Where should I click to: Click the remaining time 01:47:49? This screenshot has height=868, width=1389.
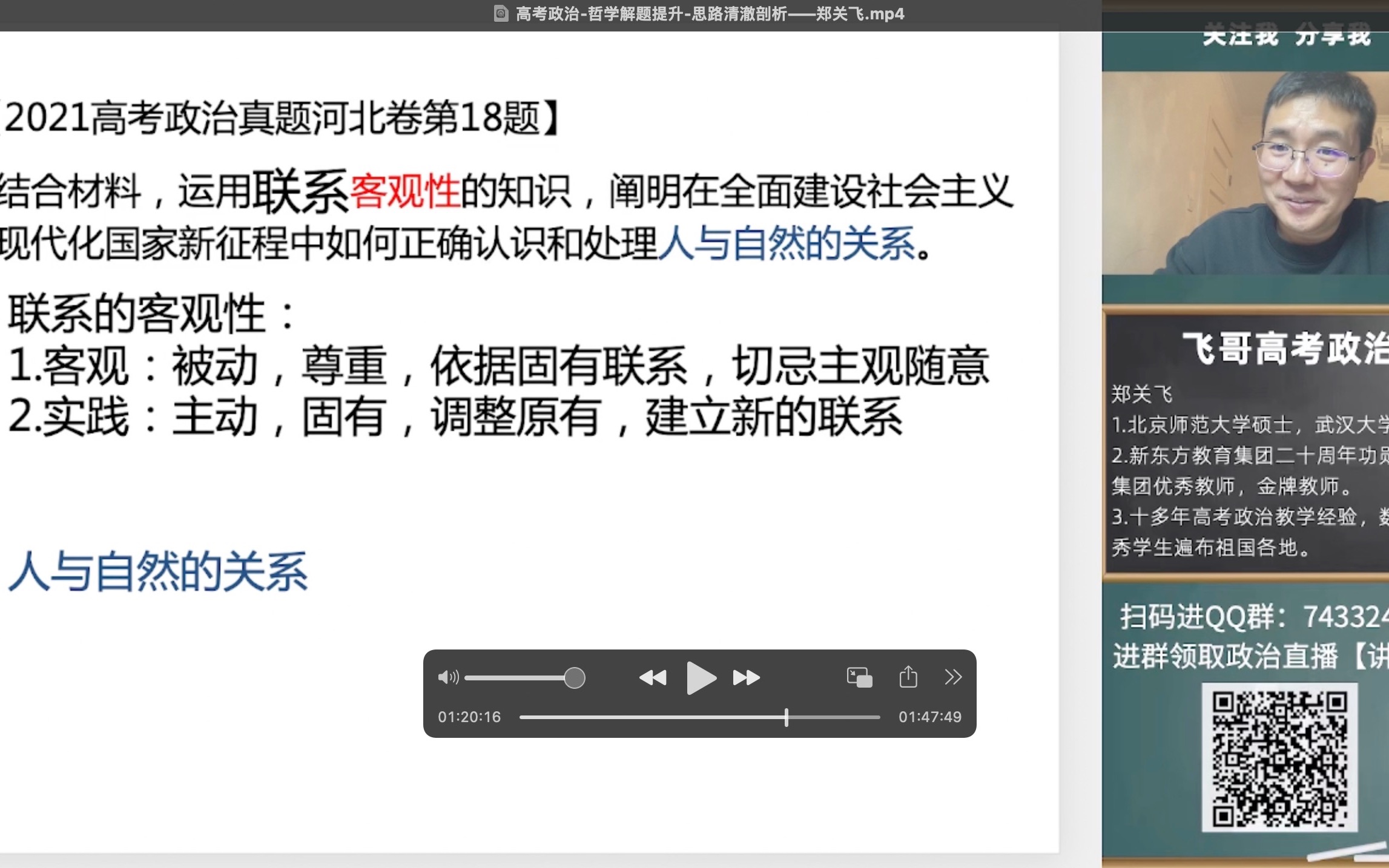click(930, 717)
